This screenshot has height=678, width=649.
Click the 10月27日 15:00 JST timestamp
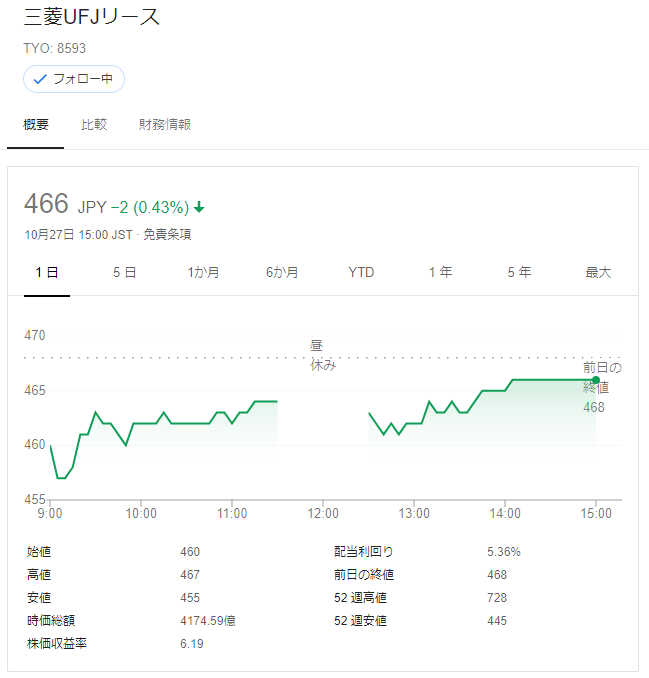coord(78,234)
